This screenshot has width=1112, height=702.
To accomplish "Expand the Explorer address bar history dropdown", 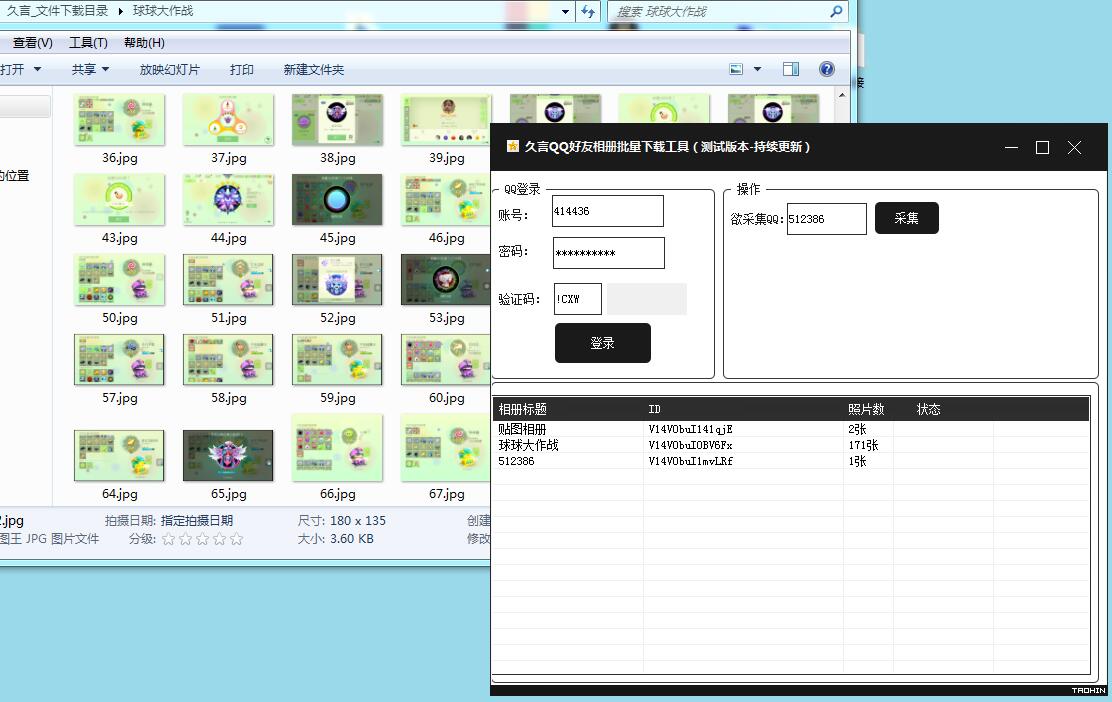I will 565,11.
